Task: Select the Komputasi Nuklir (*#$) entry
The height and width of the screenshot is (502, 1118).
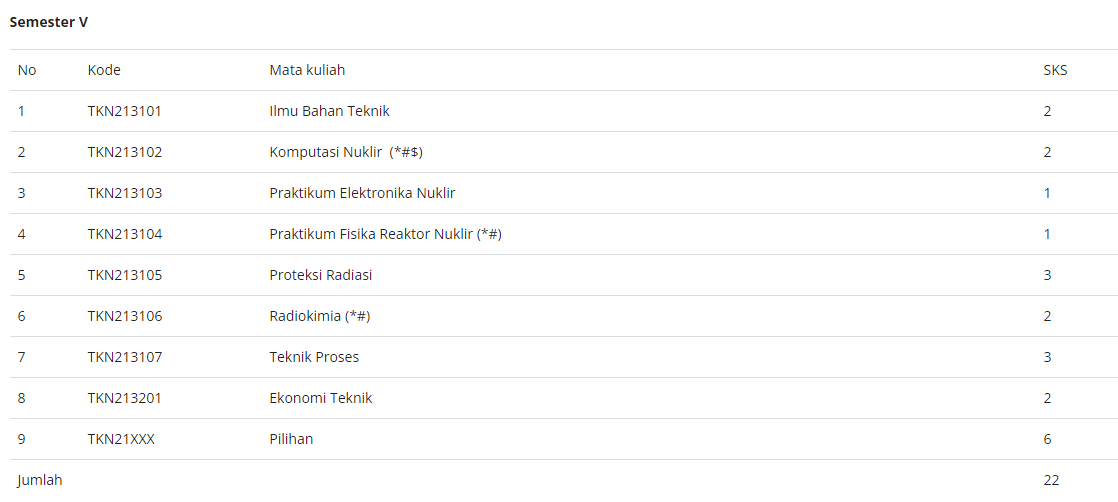Action: pyautogui.click(x=347, y=152)
